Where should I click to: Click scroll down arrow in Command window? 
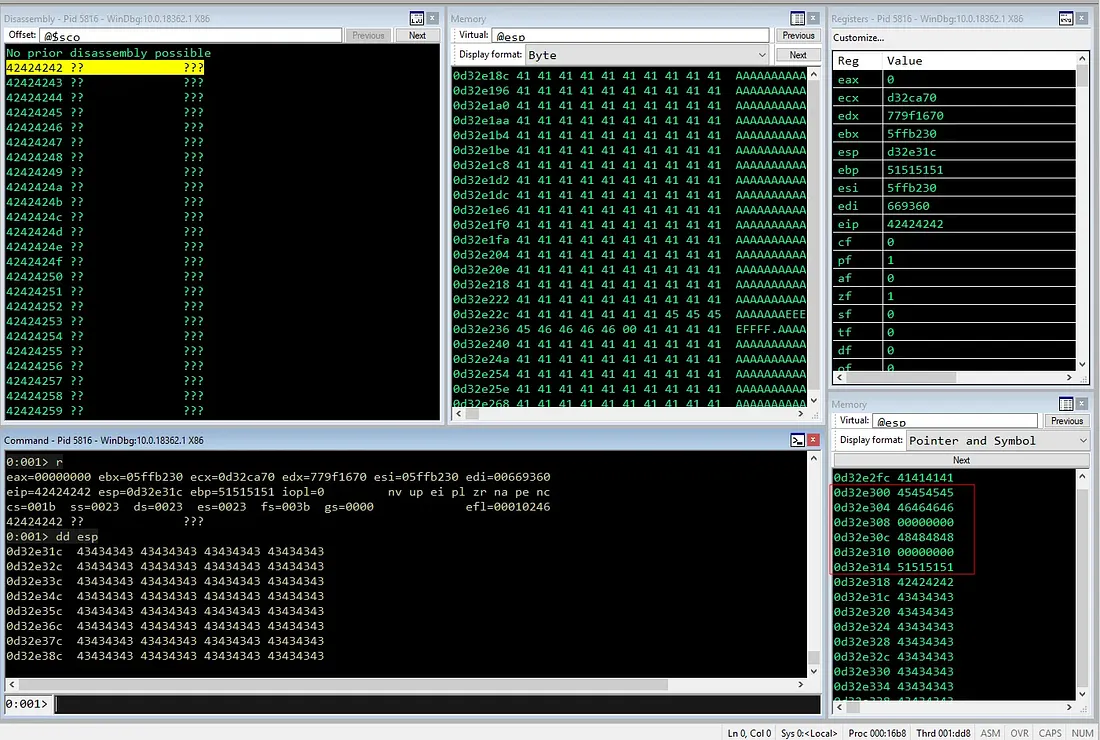click(814, 671)
